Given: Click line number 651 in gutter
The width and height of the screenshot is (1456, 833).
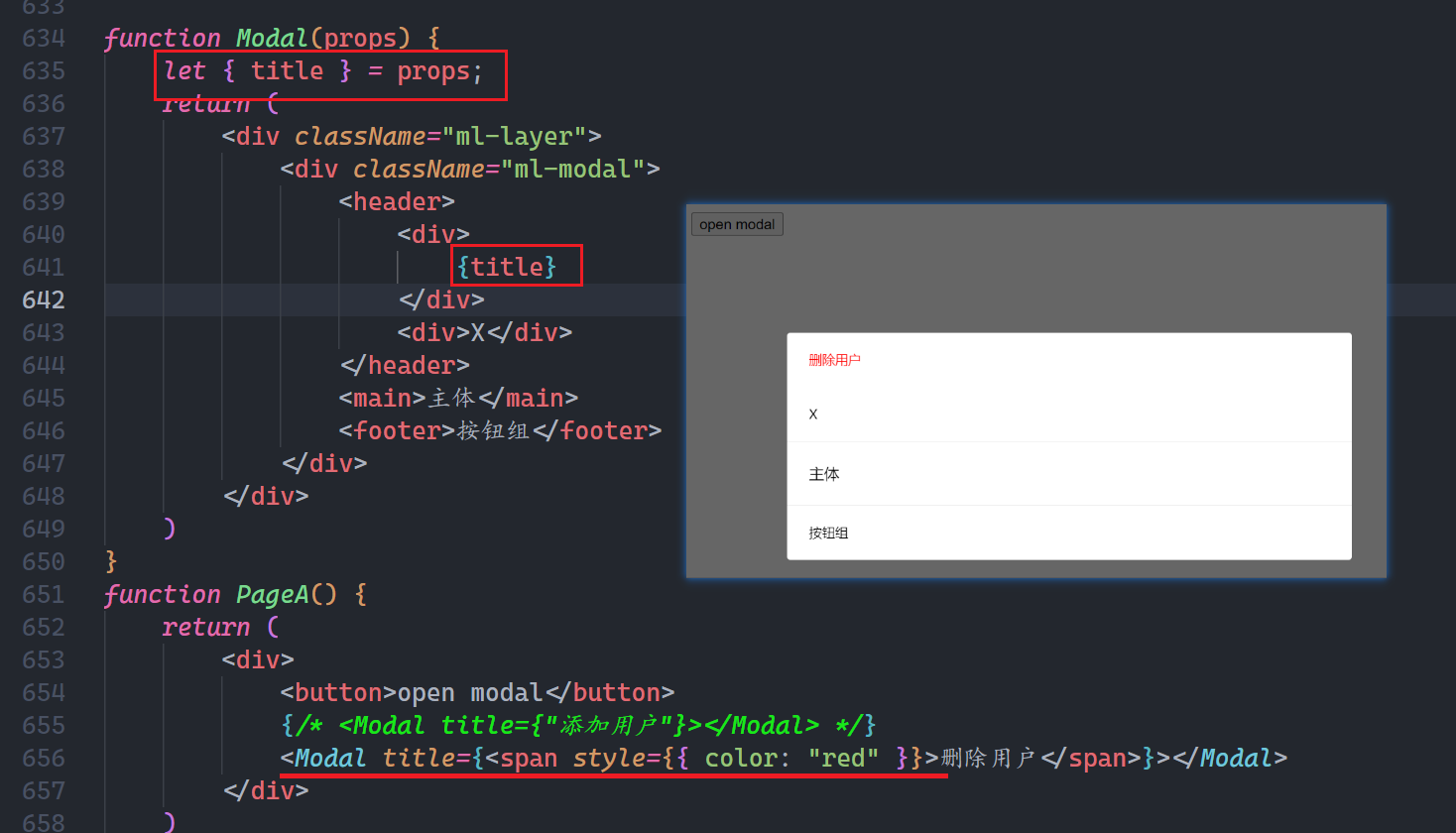Looking at the screenshot, I should pos(44,594).
